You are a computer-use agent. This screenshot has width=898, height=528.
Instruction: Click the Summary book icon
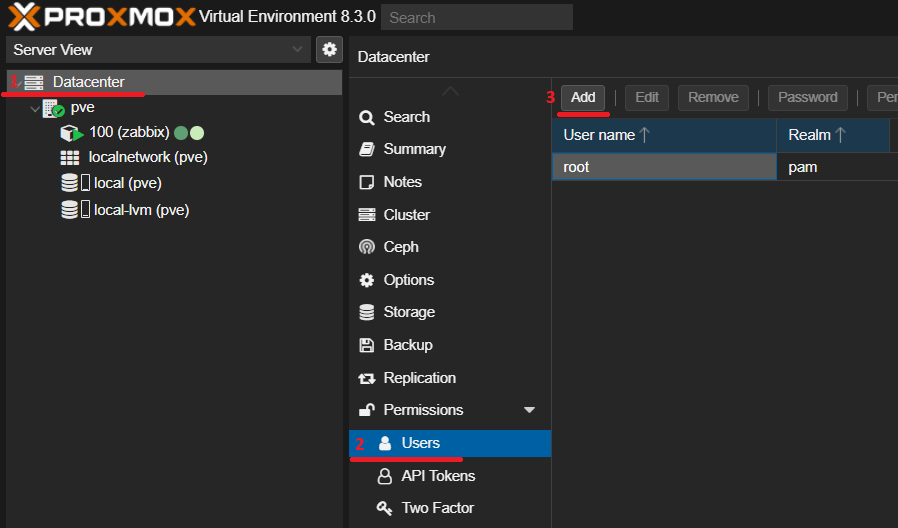[367, 149]
